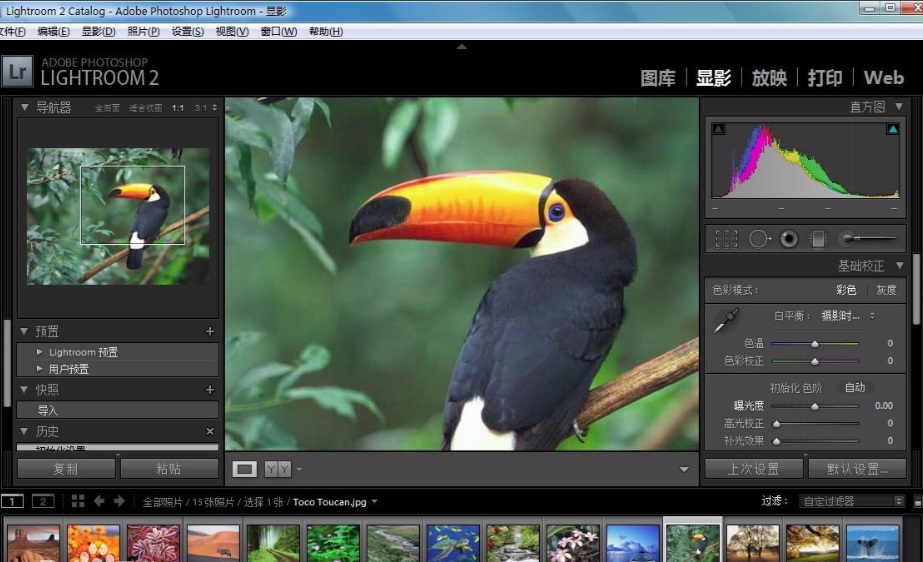Select the spot removal tool
This screenshot has height=562, width=923.
click(759, 238)
